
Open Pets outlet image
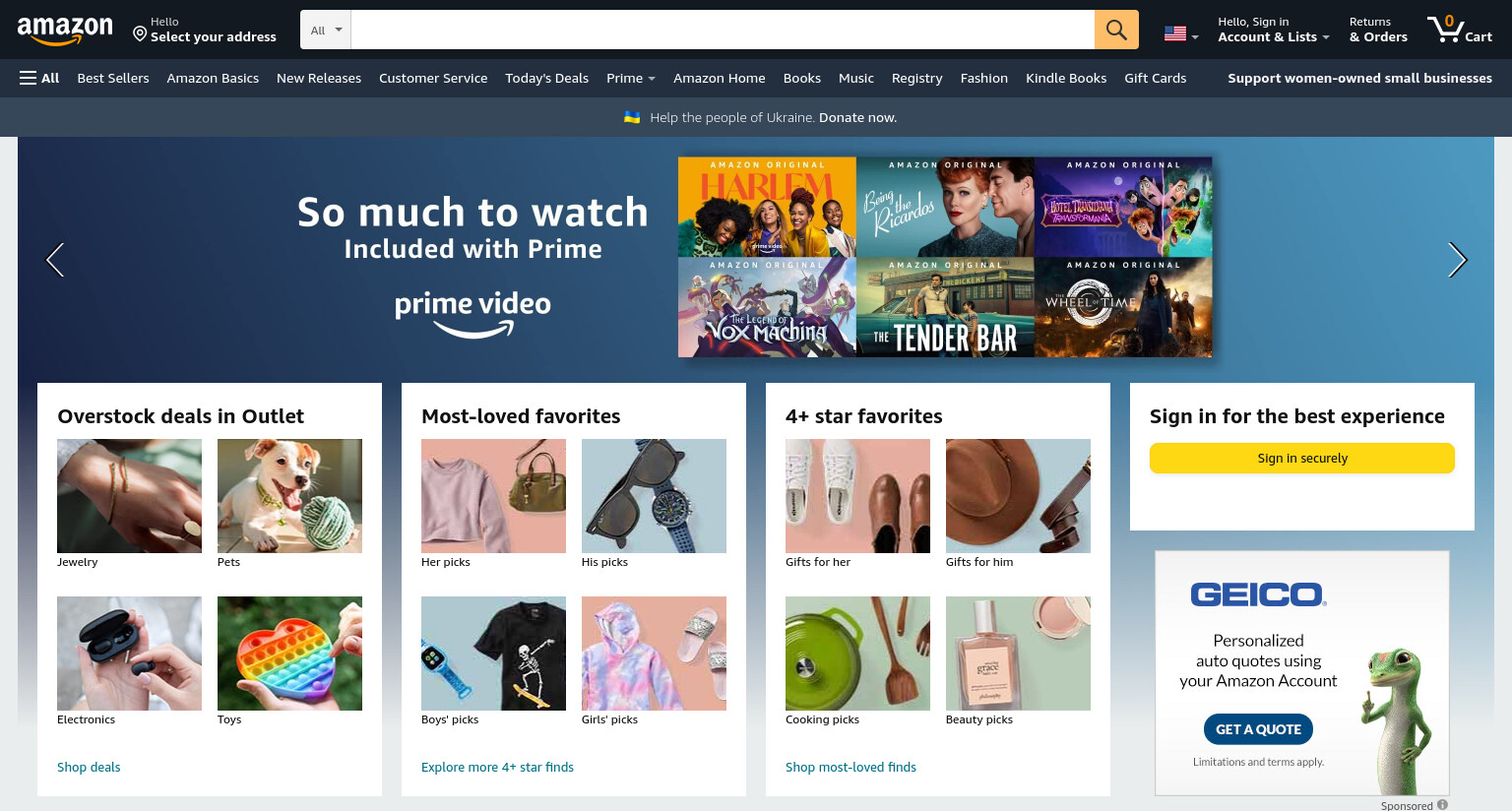[x=289, y=496]
